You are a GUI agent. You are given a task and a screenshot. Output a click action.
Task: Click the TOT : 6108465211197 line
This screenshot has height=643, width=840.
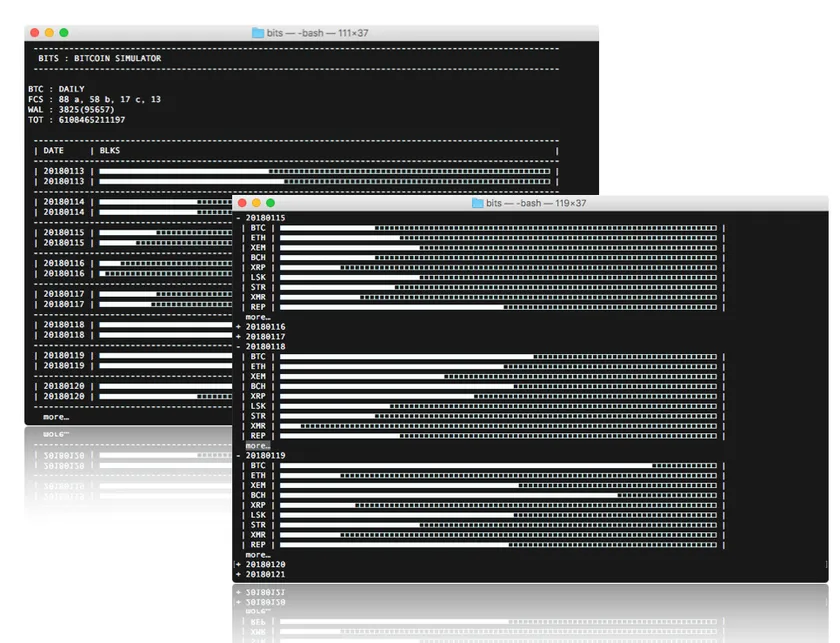(77, 119)
